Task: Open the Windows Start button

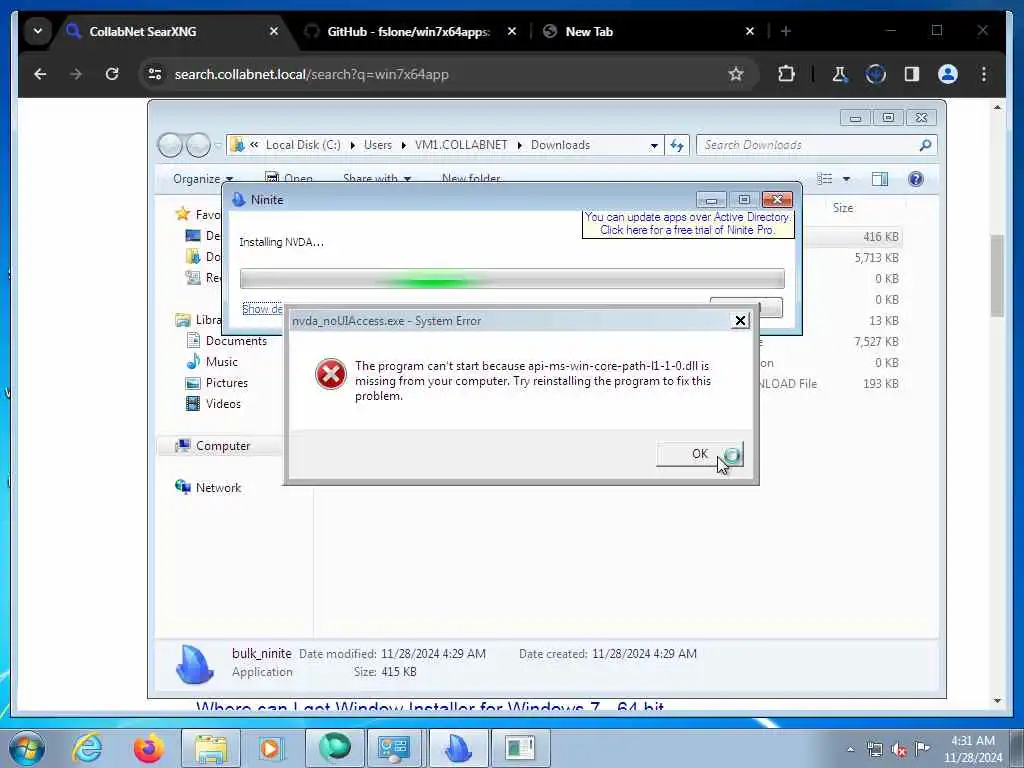Action: [x=26, y=748]
